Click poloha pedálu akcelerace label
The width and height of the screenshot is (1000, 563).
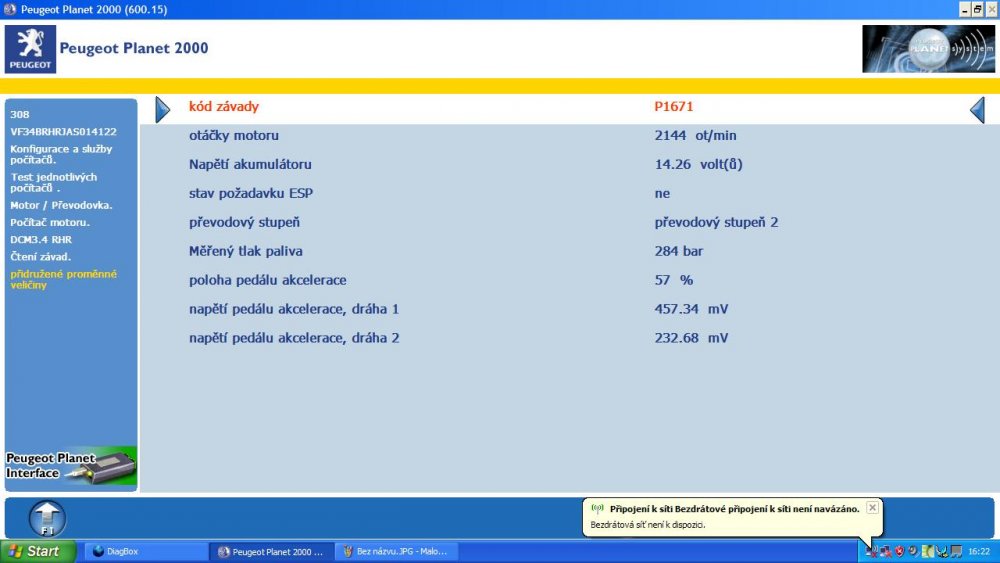tap(267, 280)
